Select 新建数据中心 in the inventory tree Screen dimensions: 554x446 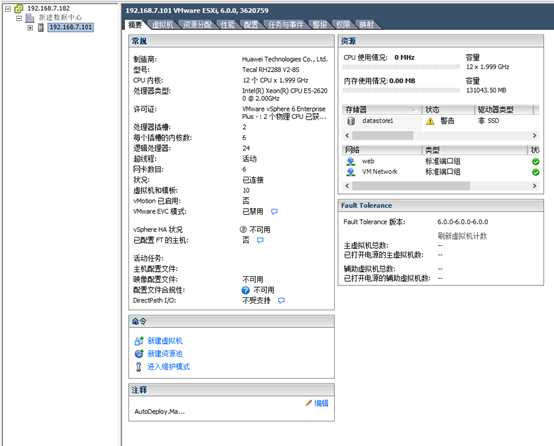[60, 17]
